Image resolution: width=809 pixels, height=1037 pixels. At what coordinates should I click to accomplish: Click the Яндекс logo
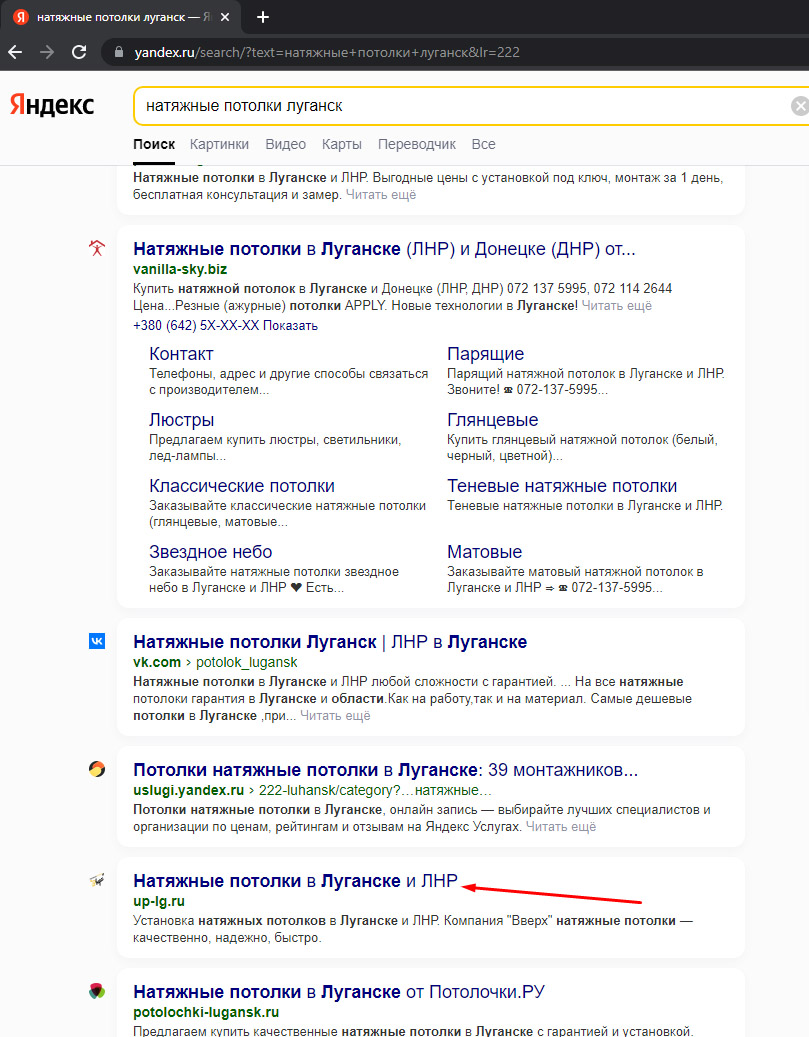coord(52,105)
